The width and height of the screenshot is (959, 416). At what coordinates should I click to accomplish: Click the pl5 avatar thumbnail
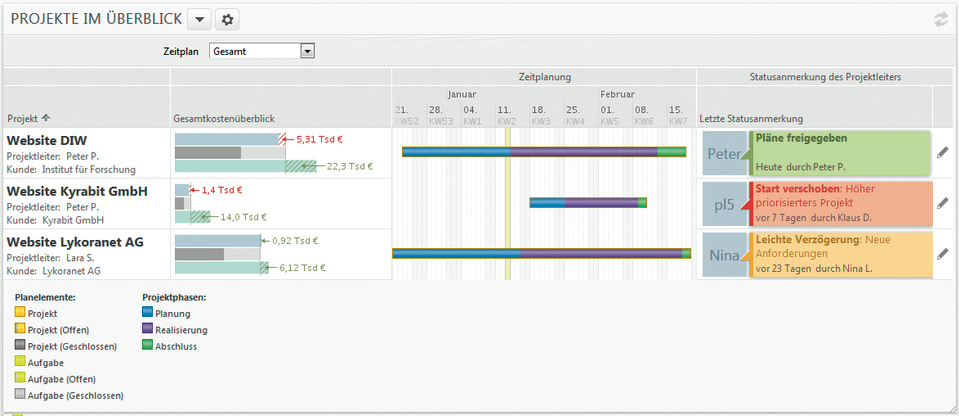[724, 204]
